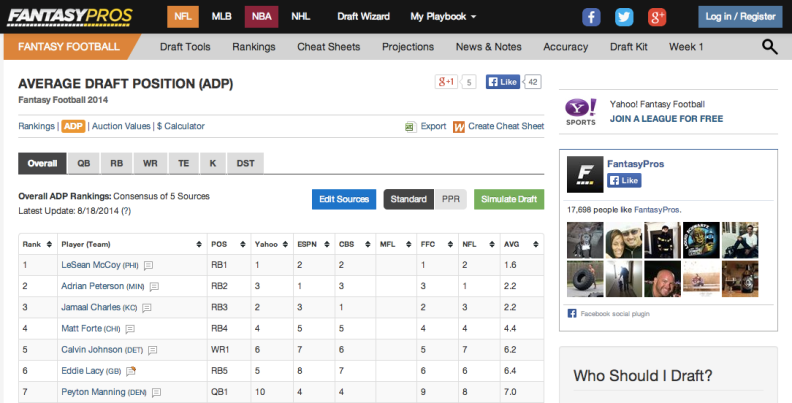Sort table by NFL column

(478, 244)
